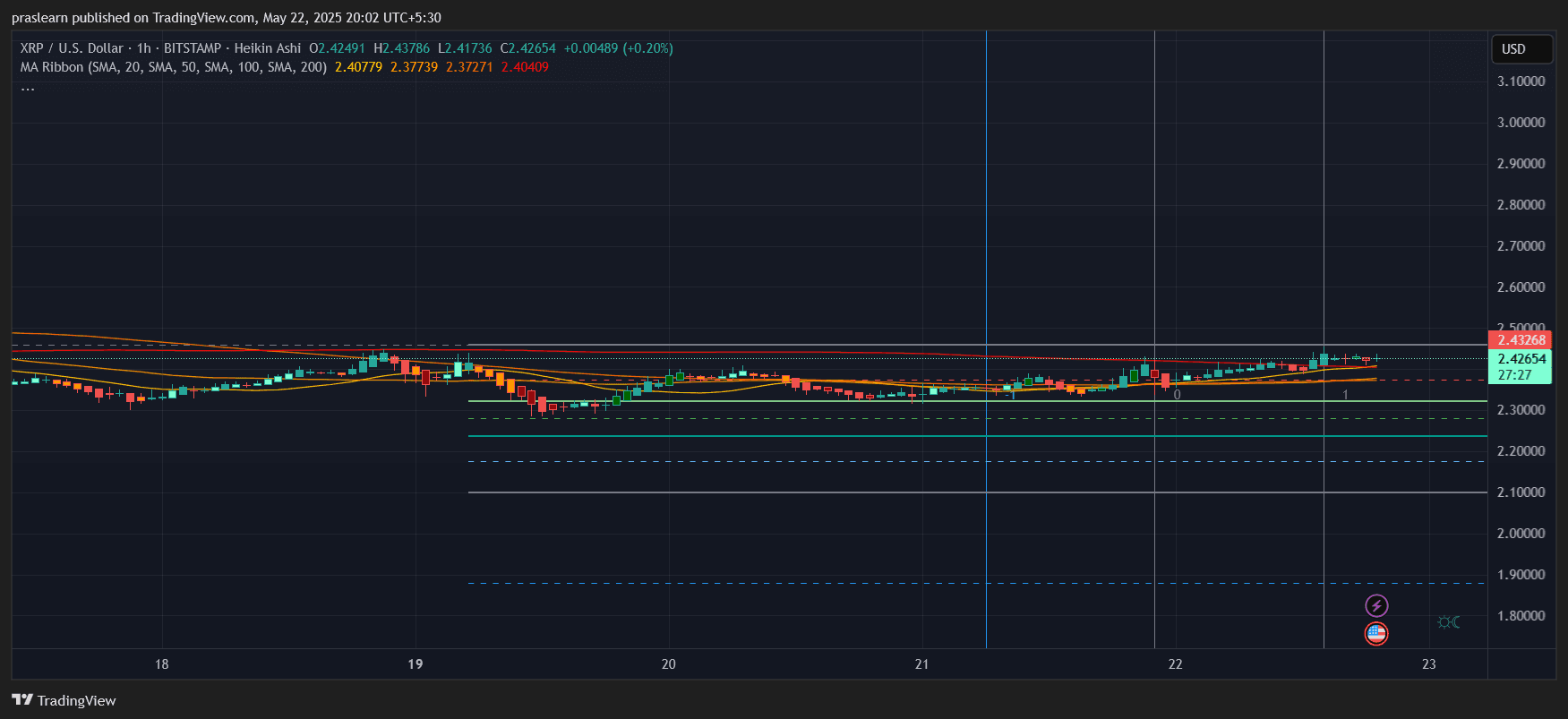Click the XRP / U.S. Dollar symbol title
The image size is (1568, 719).
72,48
